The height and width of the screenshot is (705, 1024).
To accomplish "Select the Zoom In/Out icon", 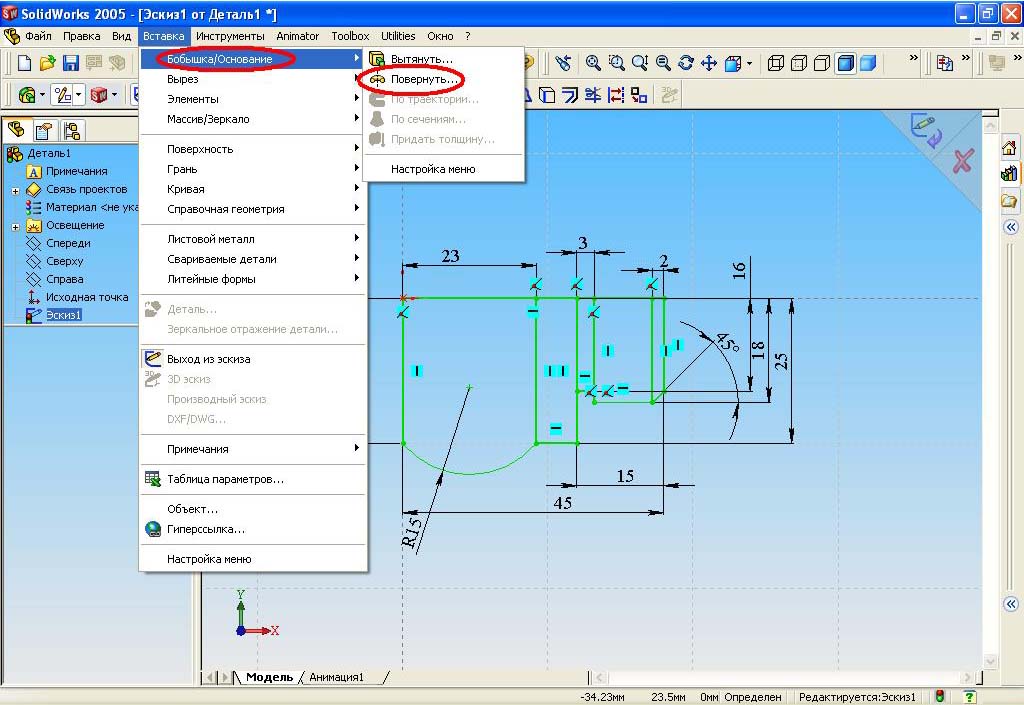I will (640, 63).
